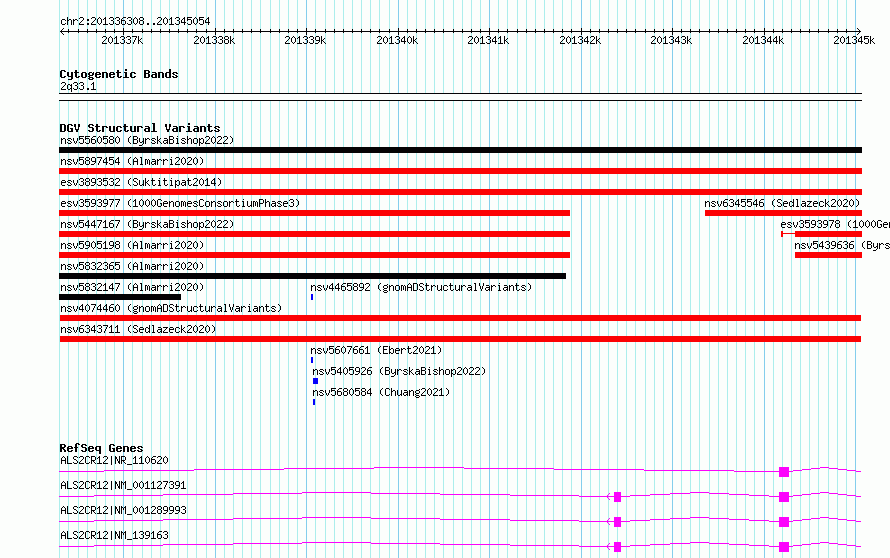Viewport: 890px width, 558px height.
Task: Select NM_139163 exon near 201342k
Action: (618, 547)
